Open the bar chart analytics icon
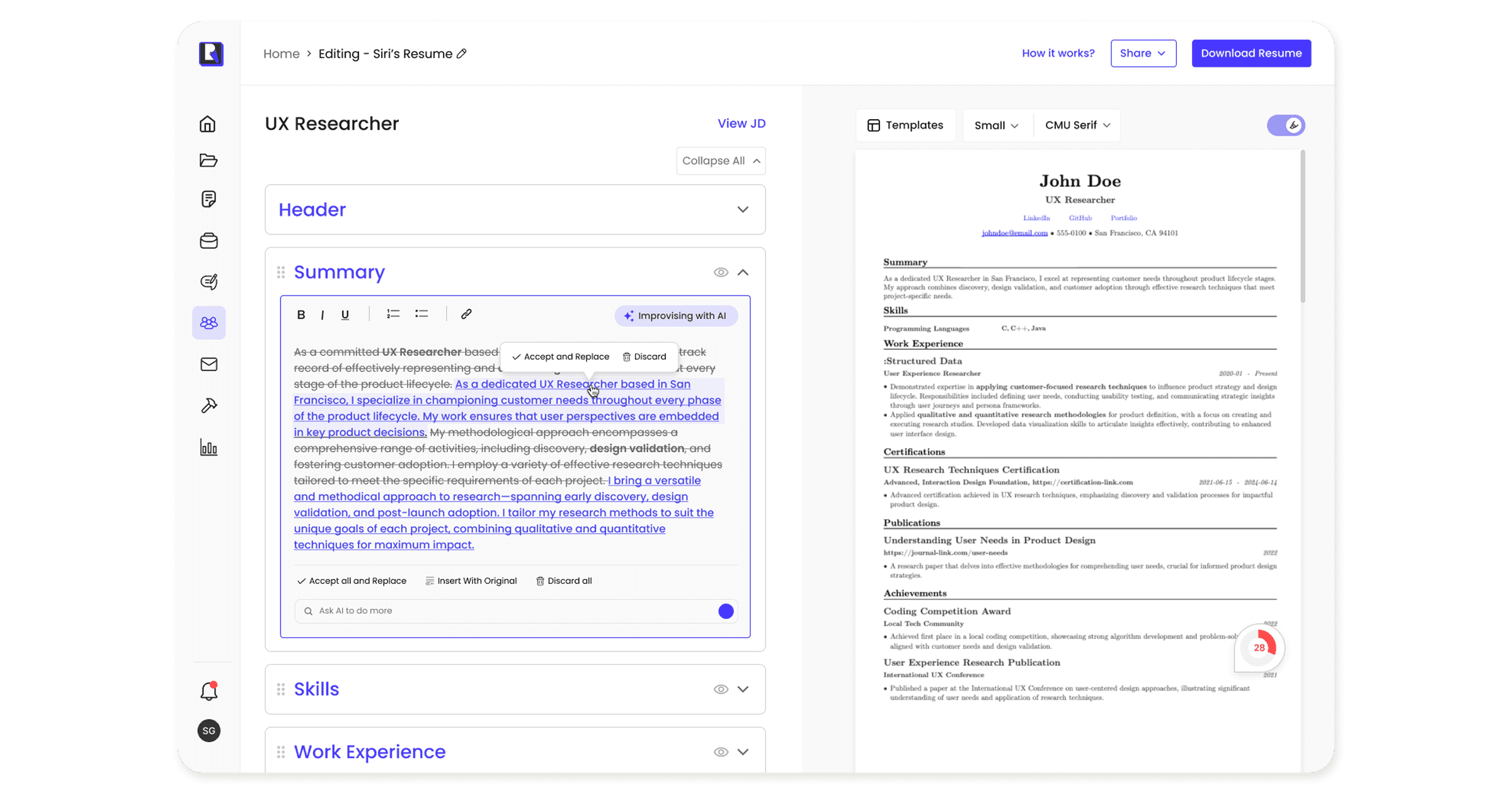1512x794 pixels. pos(209,447)
